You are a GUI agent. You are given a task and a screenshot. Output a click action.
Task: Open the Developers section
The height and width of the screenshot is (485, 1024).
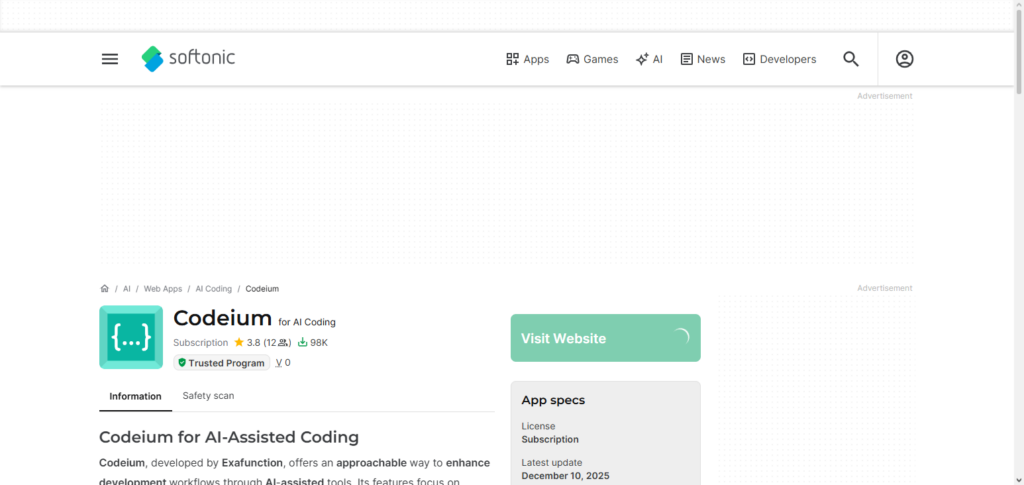(779, 59)
